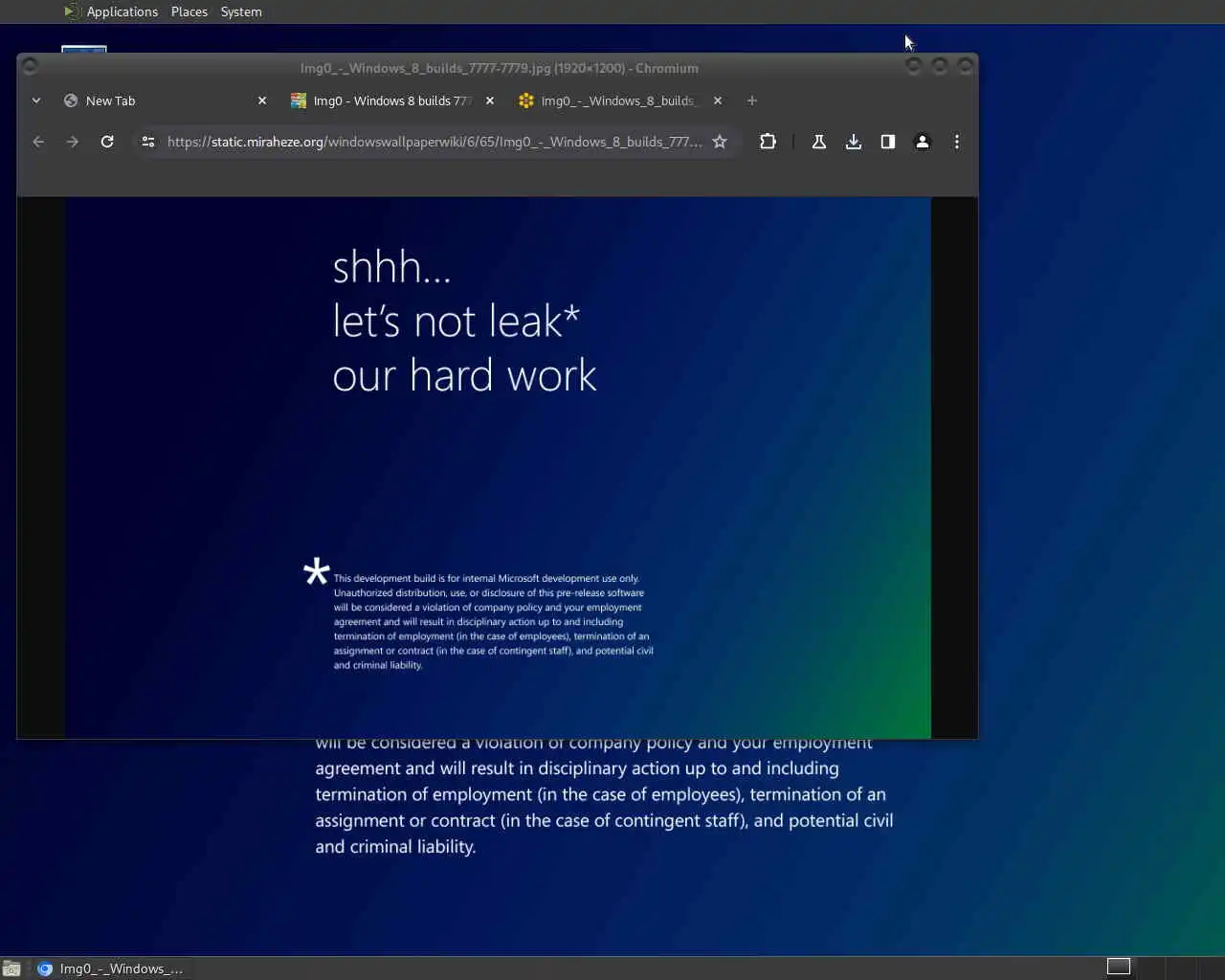Open a new tab with plus button

(x=752, y=100)
